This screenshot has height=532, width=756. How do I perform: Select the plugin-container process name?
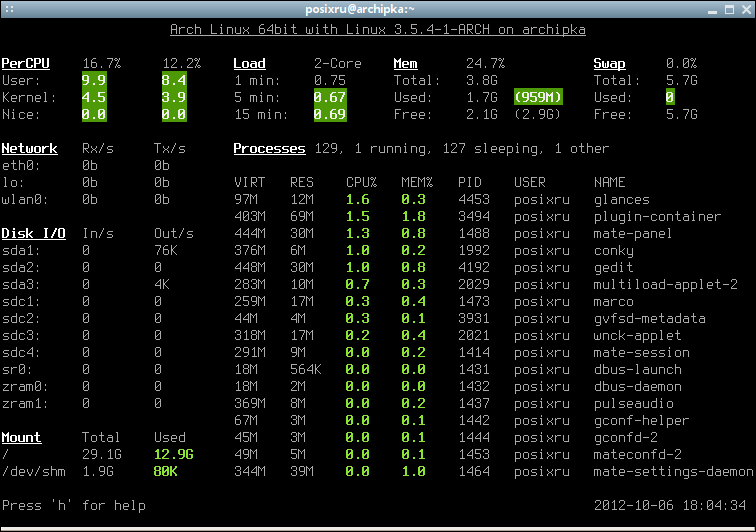point(657,217)
